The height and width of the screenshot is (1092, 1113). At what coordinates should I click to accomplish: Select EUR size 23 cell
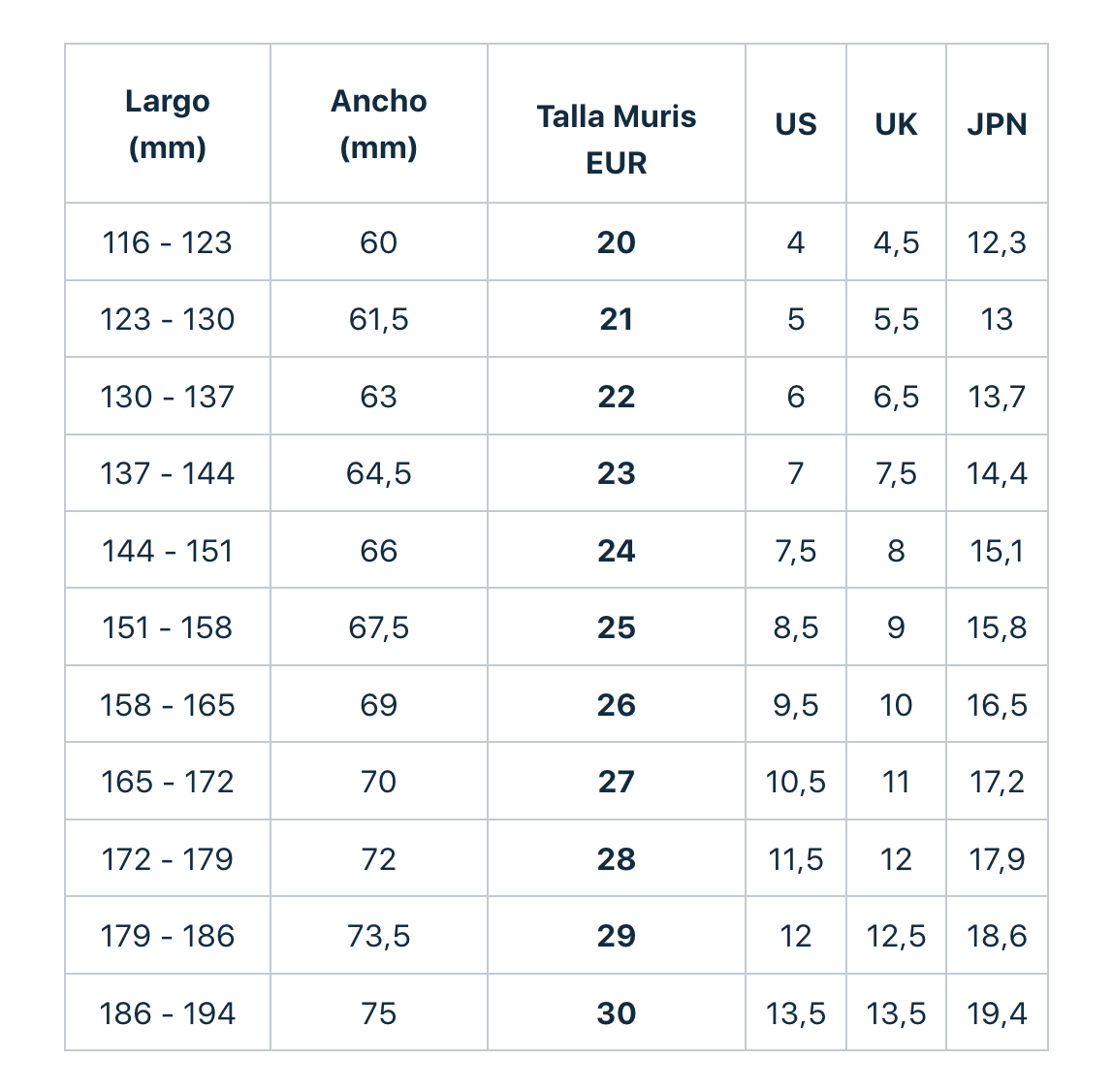tap(616, 473)
